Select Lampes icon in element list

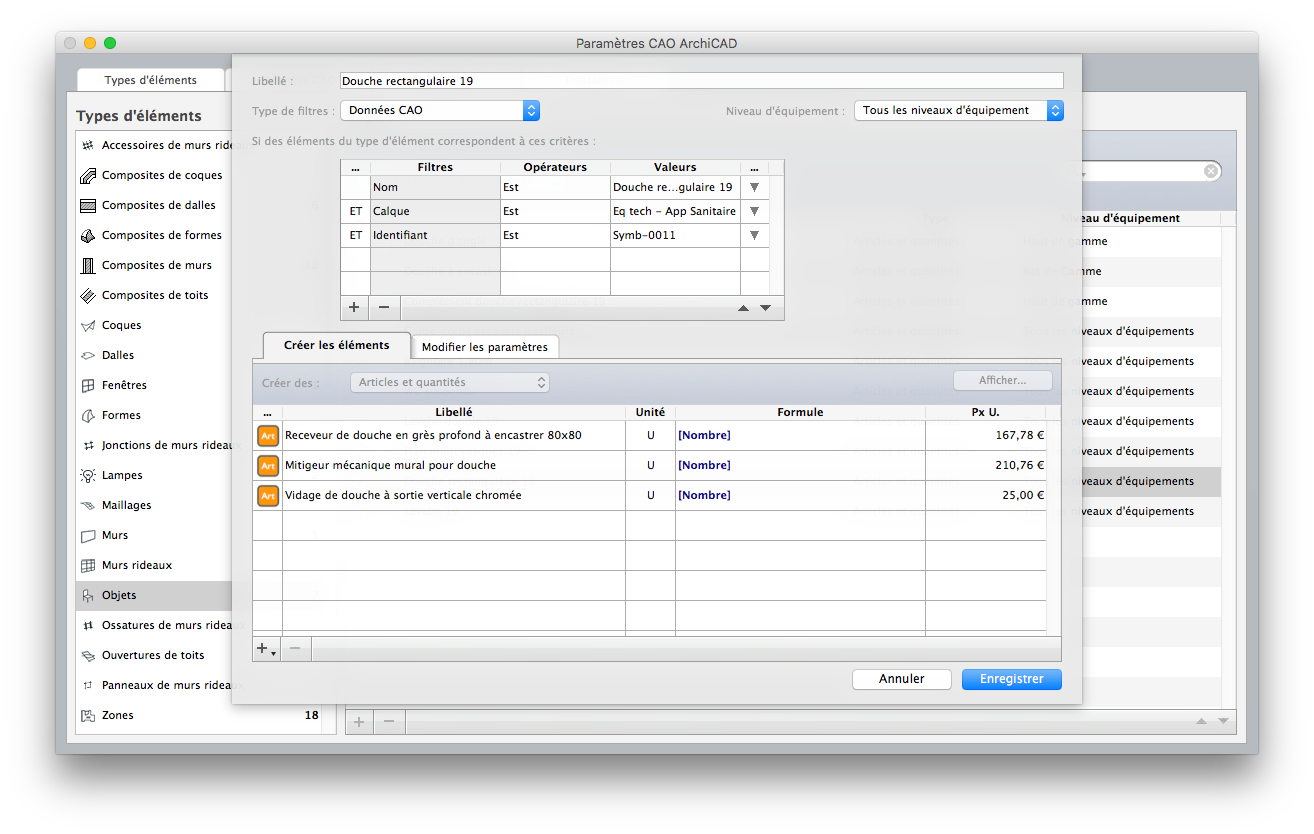click(x=88, y=475)
